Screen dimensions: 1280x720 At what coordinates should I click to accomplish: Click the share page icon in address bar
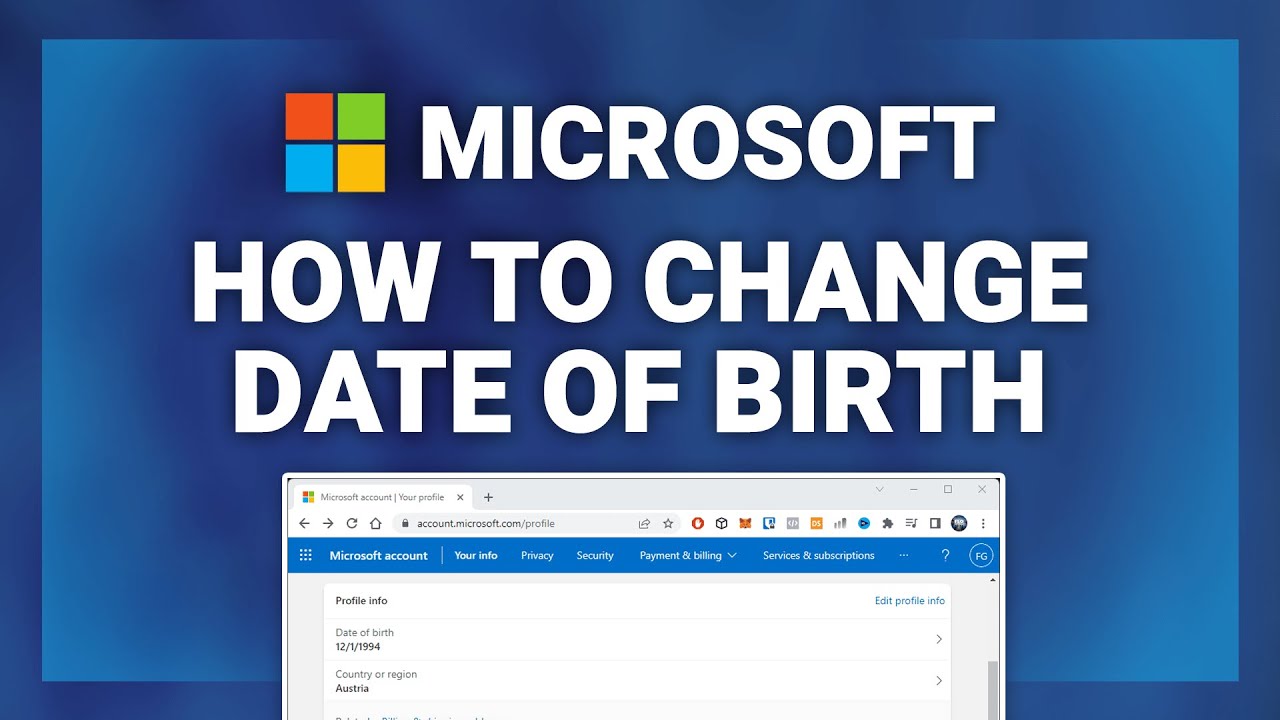644,523
